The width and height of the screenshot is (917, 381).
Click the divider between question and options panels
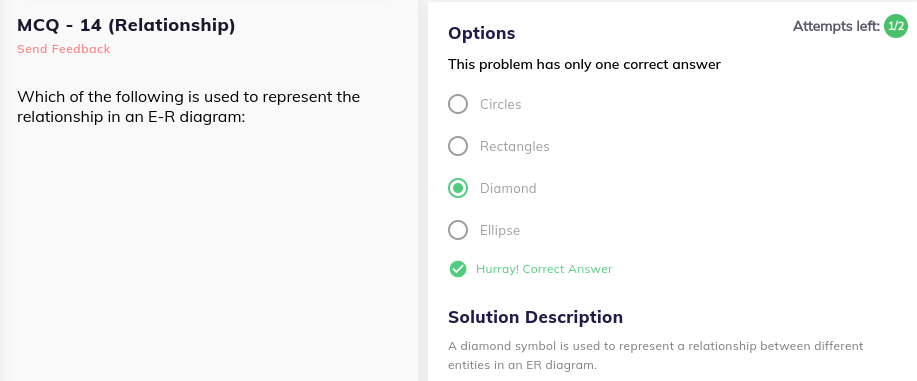[x=423, y=190]
